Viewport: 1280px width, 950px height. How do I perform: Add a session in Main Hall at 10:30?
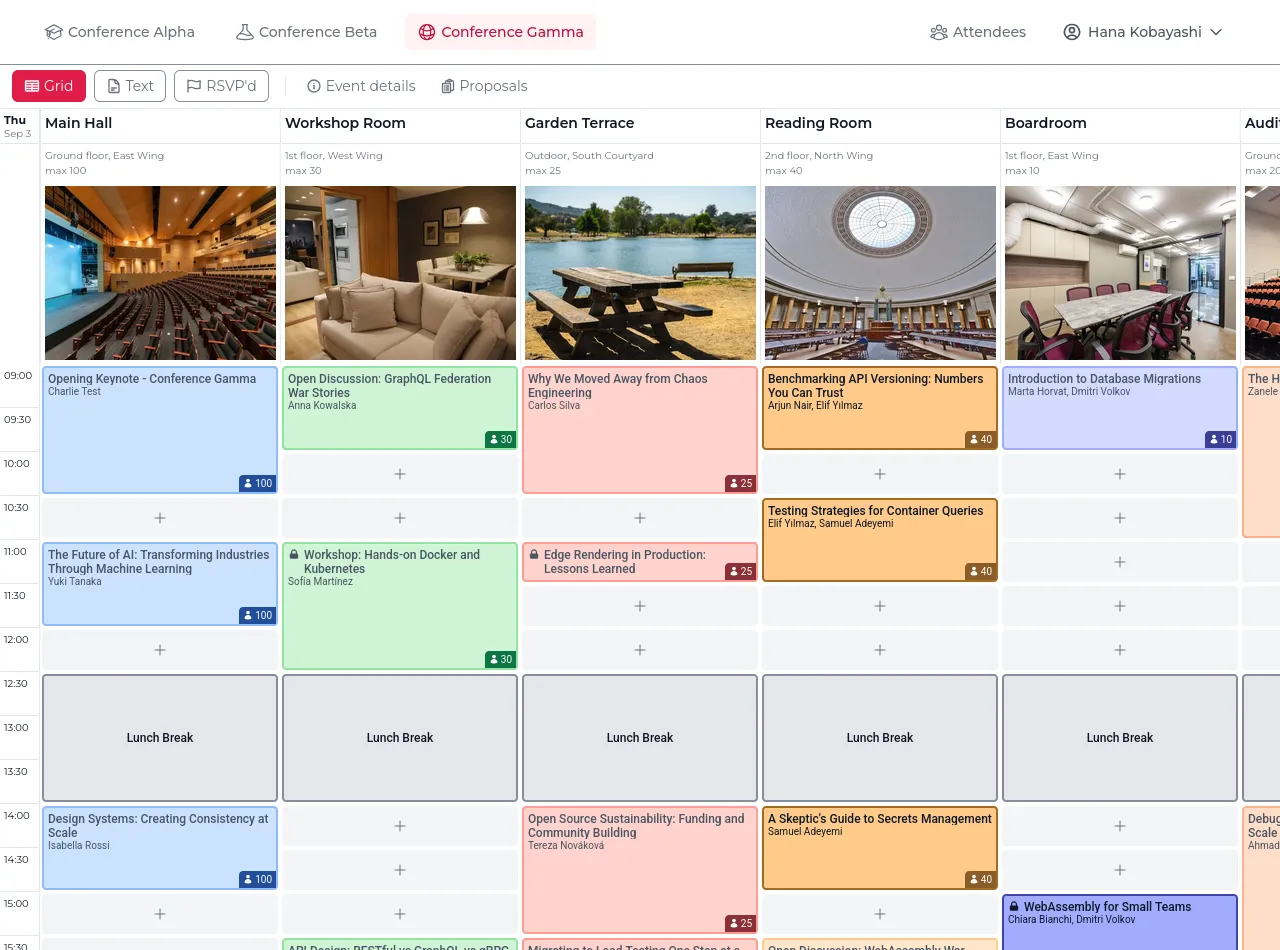(x=160, y=518)
